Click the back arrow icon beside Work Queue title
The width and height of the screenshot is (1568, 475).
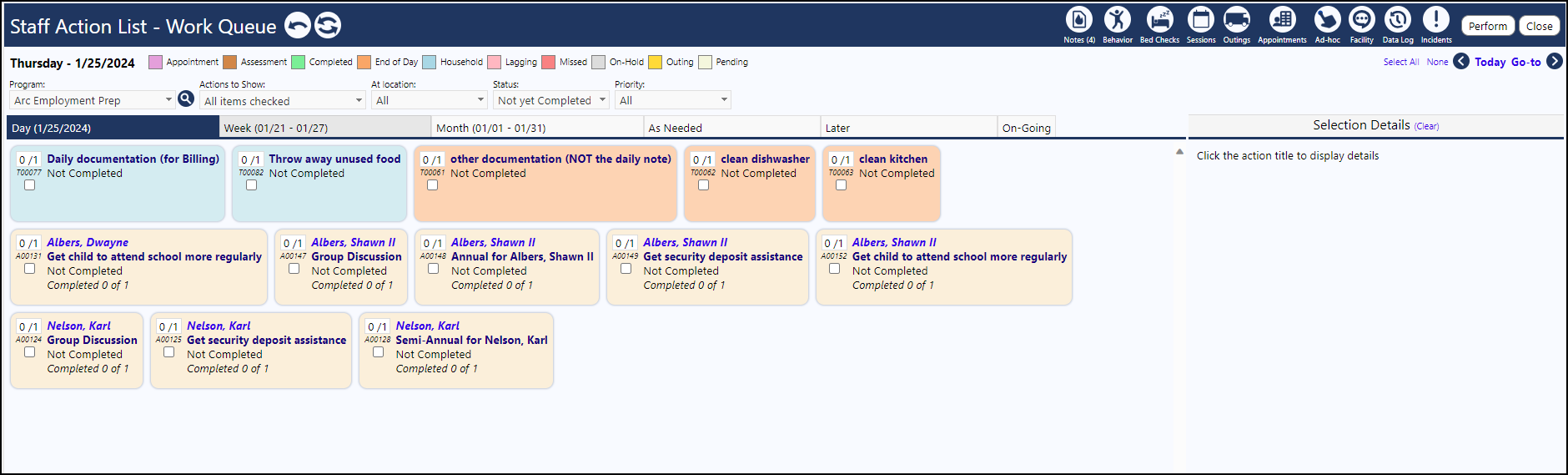pyautogui.click(x=298, y=26)
